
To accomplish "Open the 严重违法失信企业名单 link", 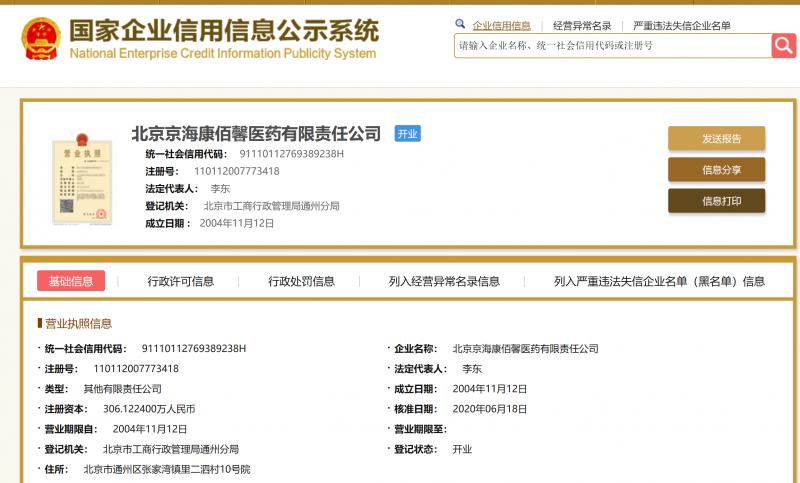I will (x=682, y=26).
